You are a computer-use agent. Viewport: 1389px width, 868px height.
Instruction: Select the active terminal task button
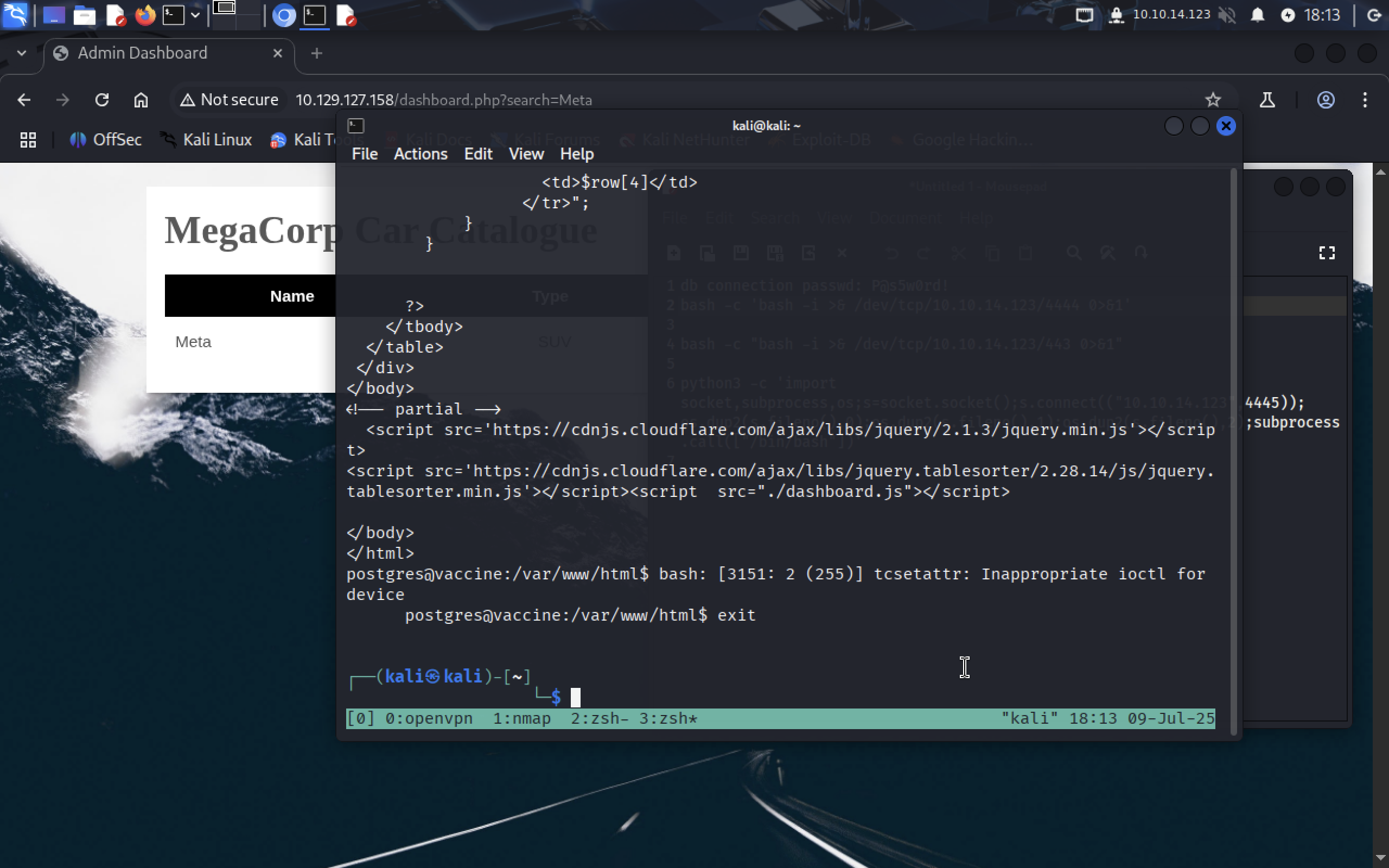[315, 15]
